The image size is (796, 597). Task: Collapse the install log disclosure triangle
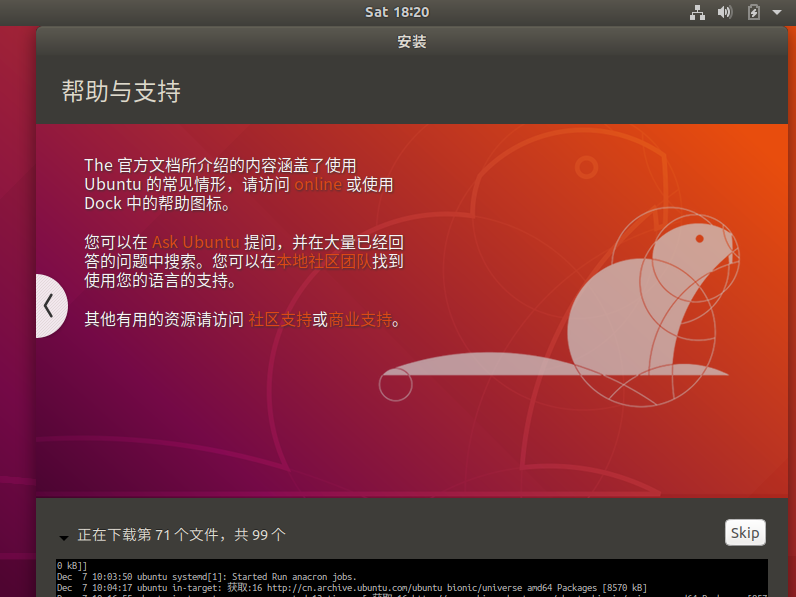(x=63, y=537)
